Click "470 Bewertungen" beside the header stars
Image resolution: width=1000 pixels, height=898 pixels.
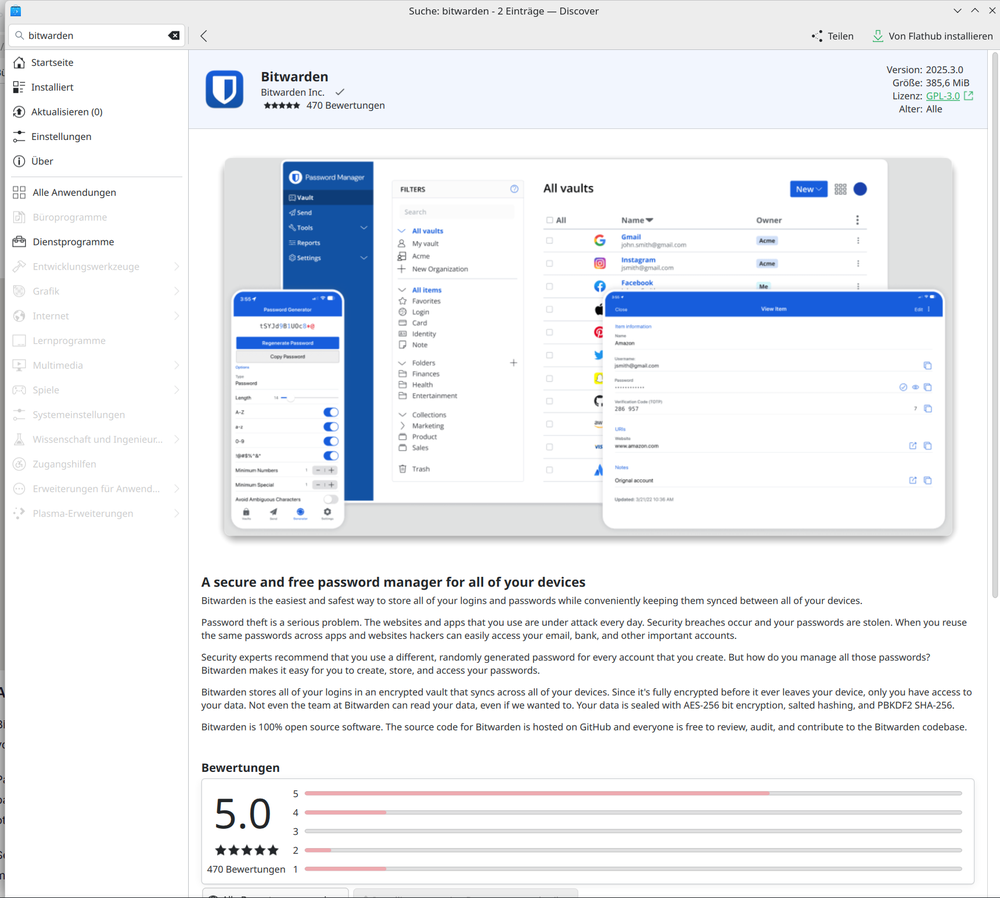pos(345,105)
